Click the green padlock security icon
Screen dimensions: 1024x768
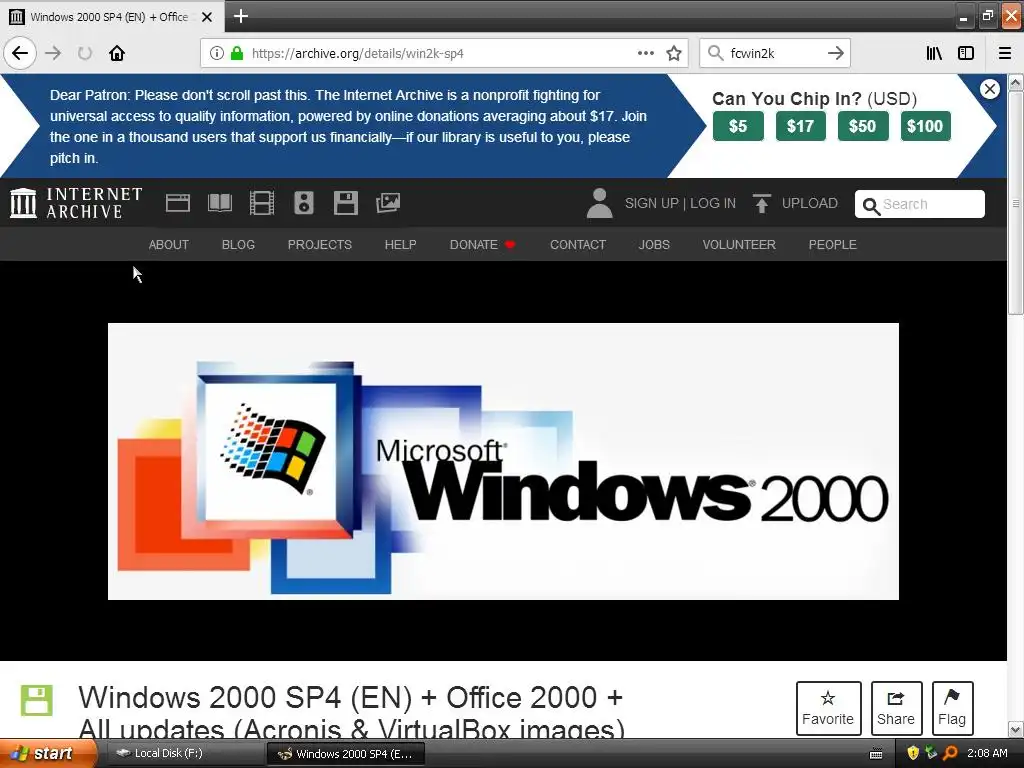click(x=237, y=53)
